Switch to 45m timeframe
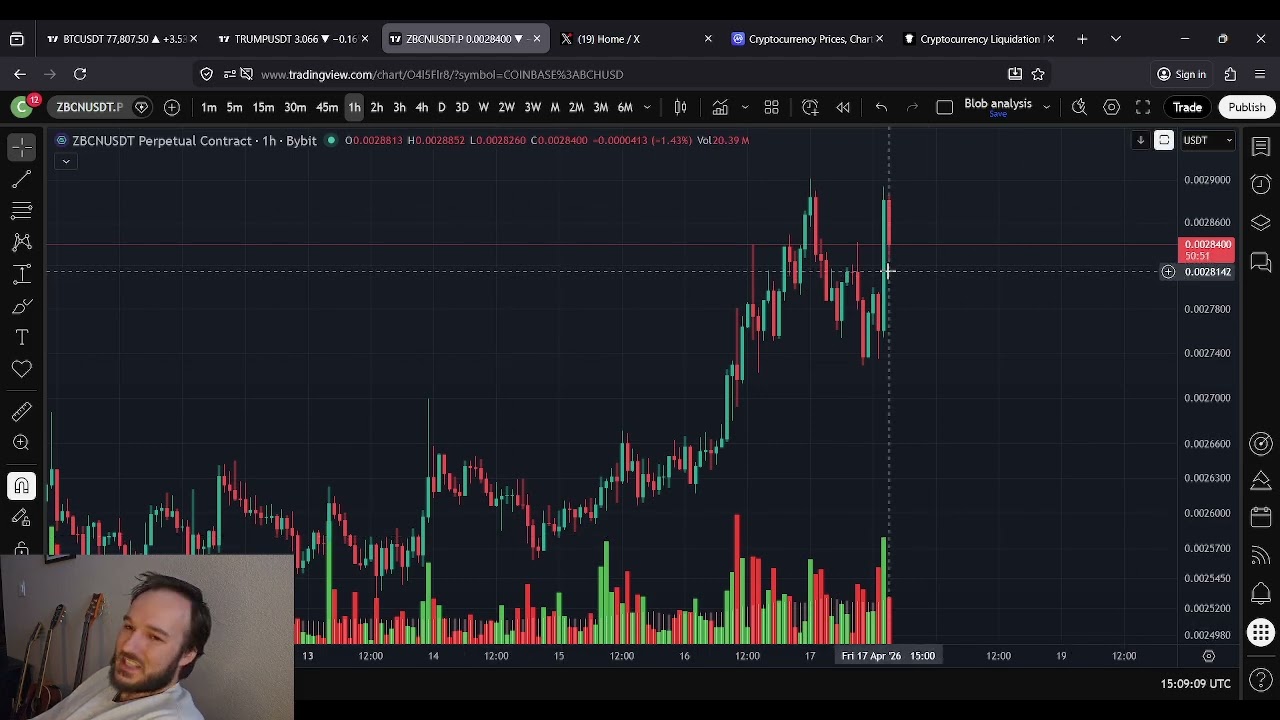The width and height of the screenshot is (1280, 720). [327, 107]
